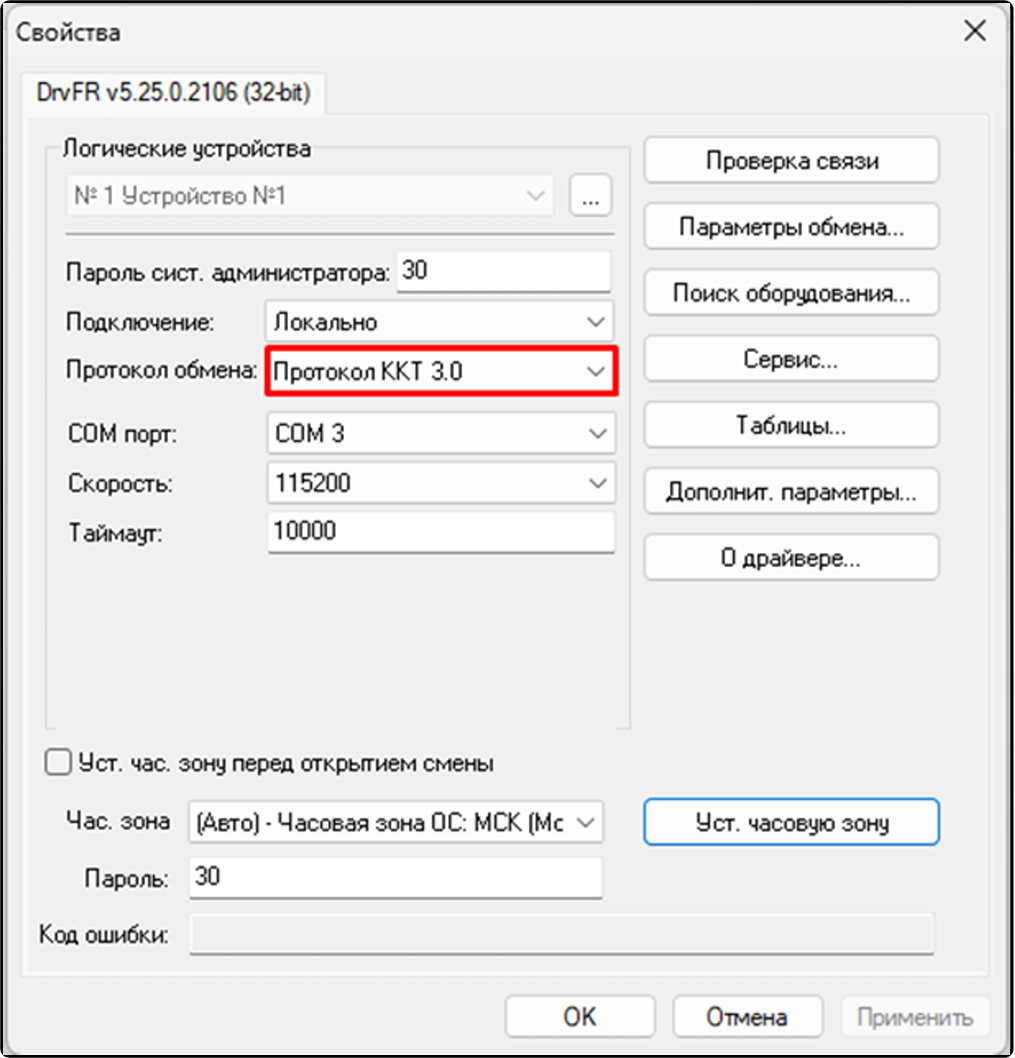Open Дополнит. параметры settings
Screen dimensions: 1015x1058
(x=792, y=491)
